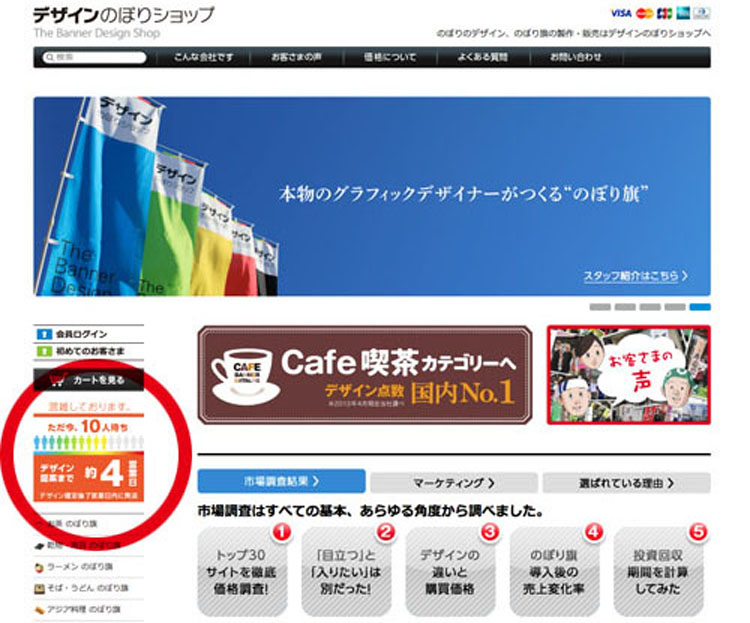Click the 会員ログイン member login icon
The image size is (750, 623).
click(43, 334)
